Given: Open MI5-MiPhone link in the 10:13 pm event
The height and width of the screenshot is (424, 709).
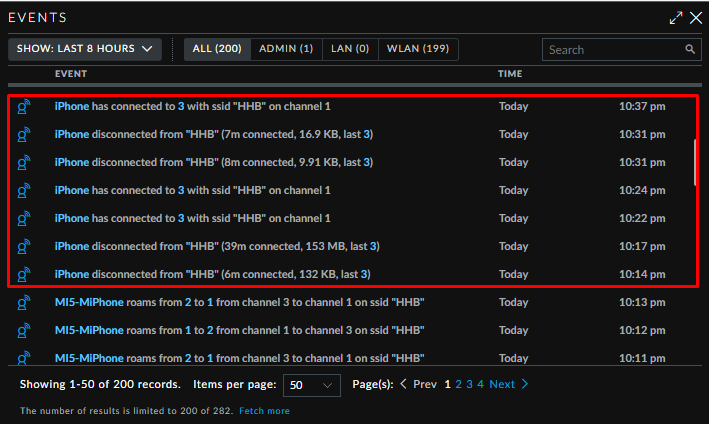Looking at the screenshot, I should 89,302.
